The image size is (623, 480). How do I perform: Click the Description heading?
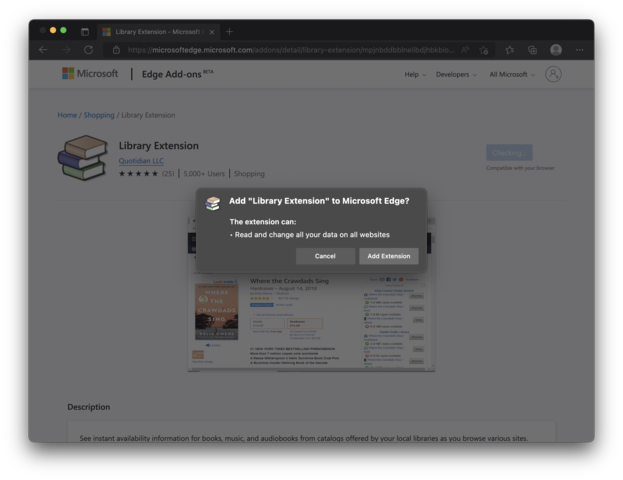pyautogui.click(x=89, y=407)
